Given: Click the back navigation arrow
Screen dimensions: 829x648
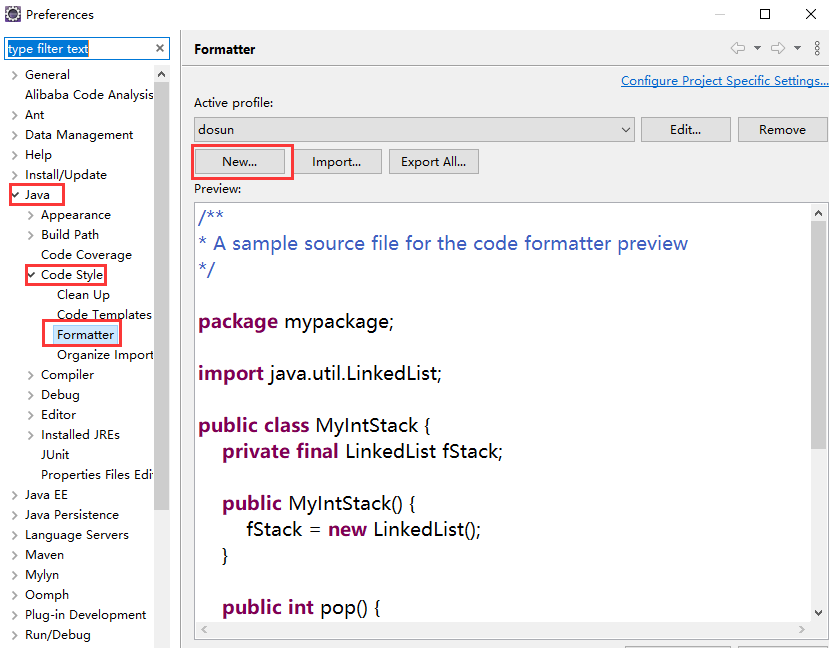Looking at the screenshot, I should point(738,47).
